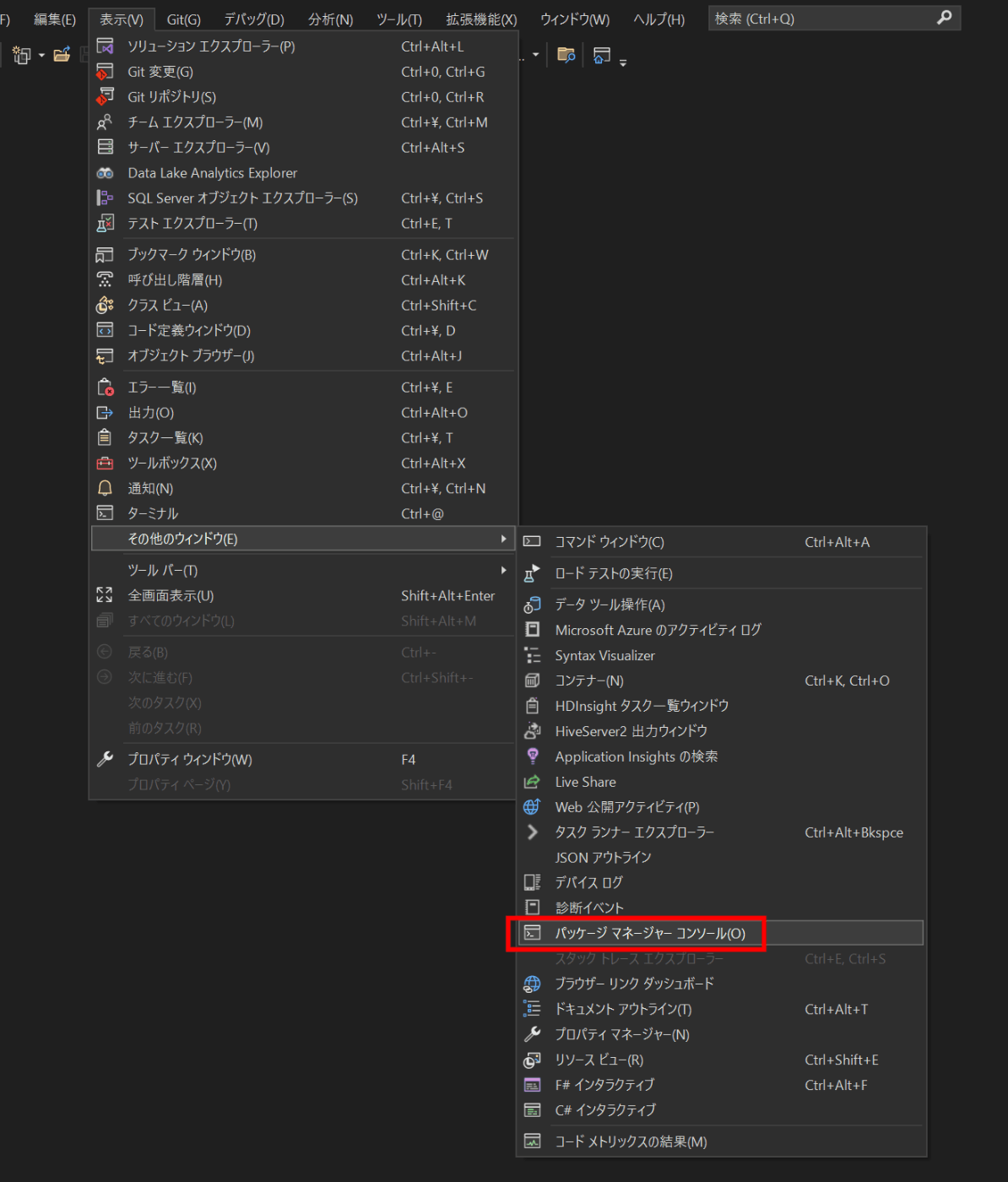Click the Git リポジトリ icon
The image size is (1008, 1182).
tap(105, 96)
